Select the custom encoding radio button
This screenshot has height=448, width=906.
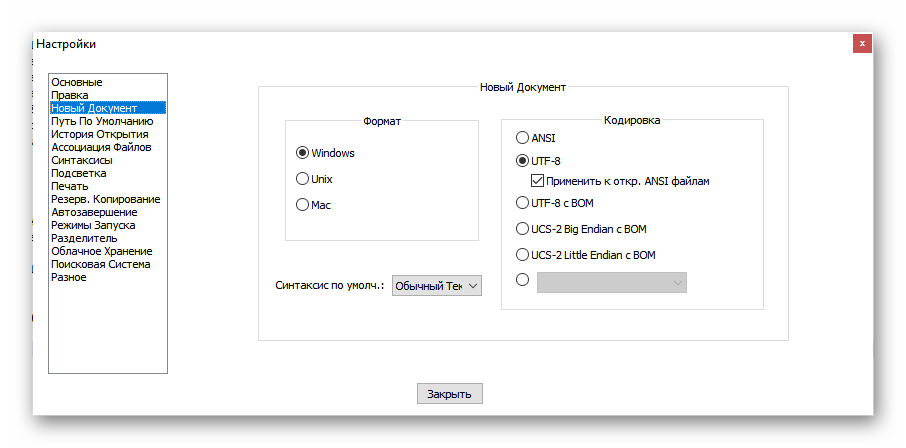(522, 281)
